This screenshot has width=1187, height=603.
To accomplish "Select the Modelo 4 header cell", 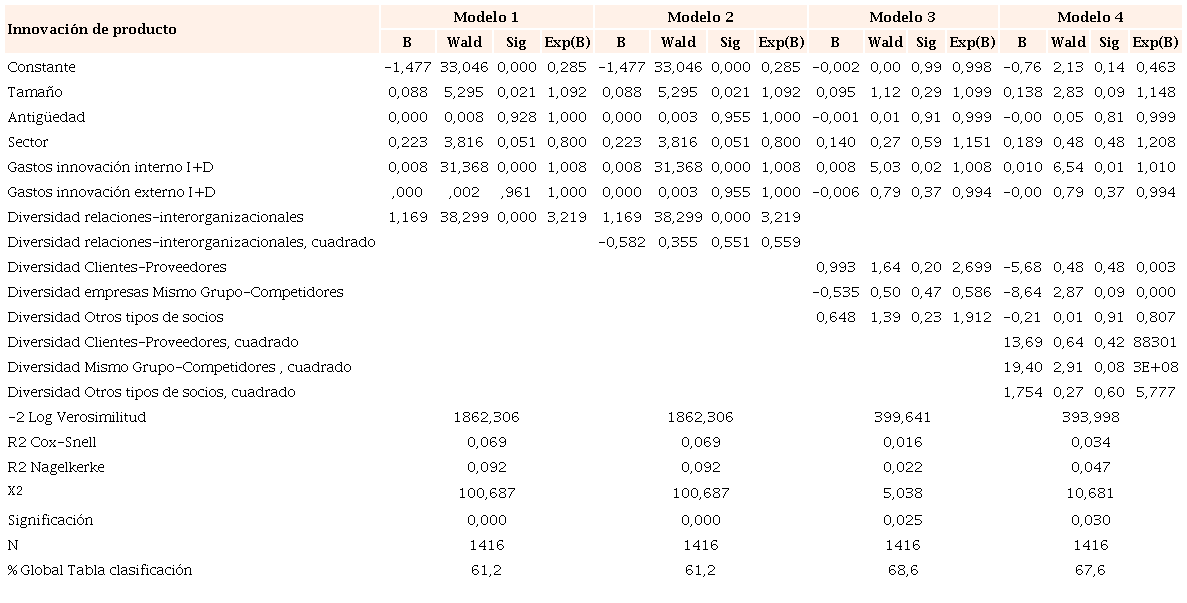I will click(x=1090, y=17).
